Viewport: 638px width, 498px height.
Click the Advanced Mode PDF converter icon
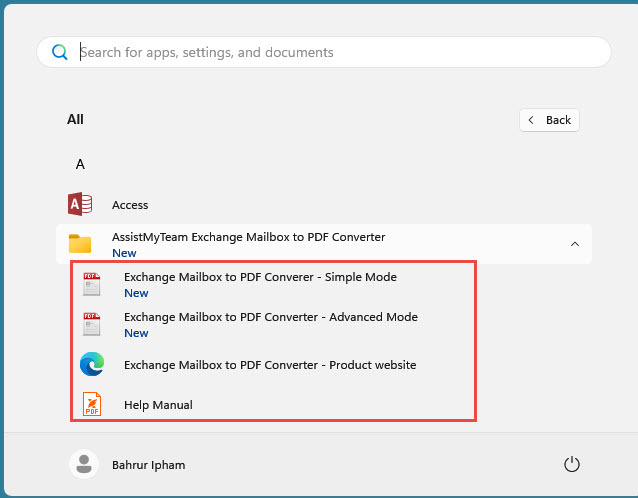92,325
